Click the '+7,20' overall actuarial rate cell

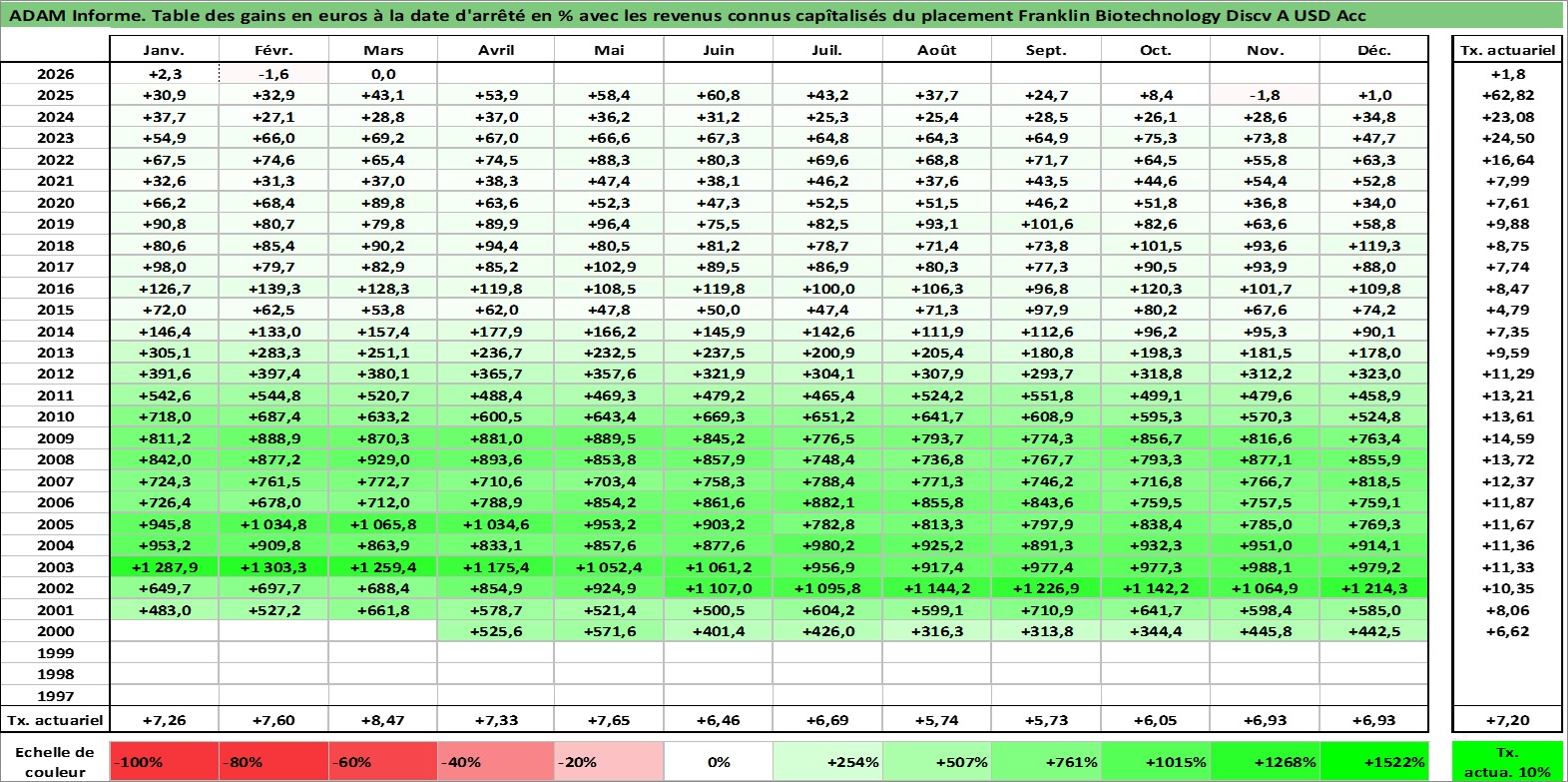click(1507, 720)
